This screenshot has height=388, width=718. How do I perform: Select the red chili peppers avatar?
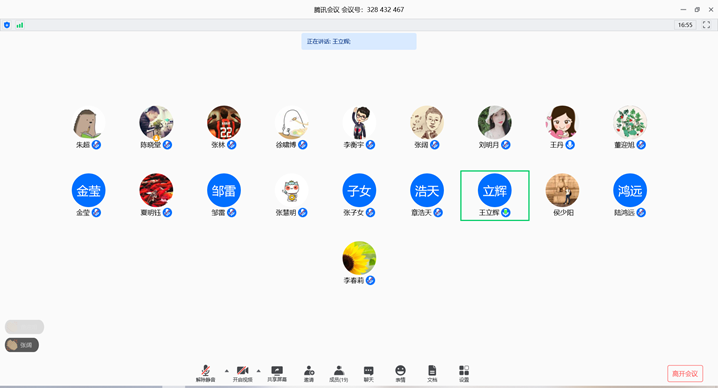coord(156,190)
